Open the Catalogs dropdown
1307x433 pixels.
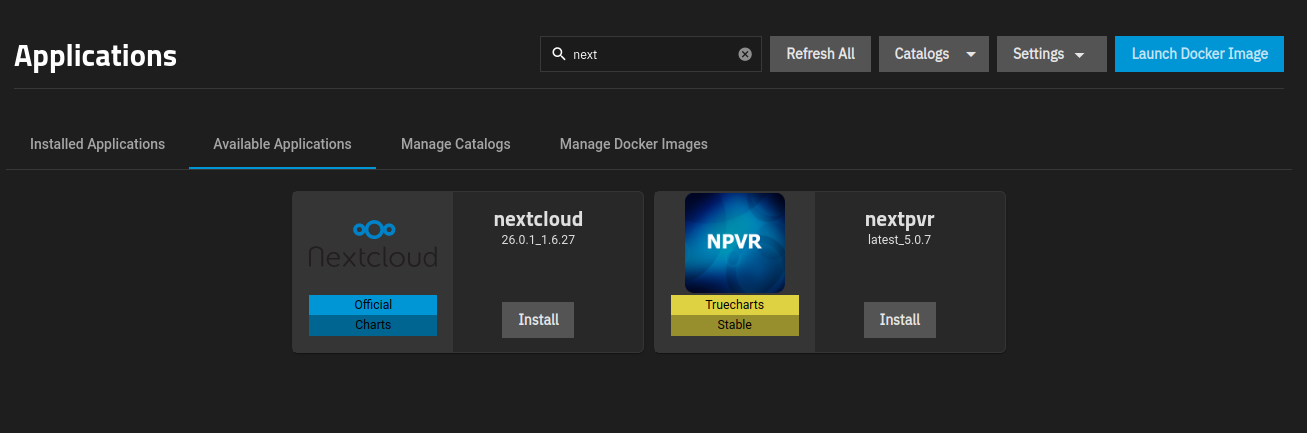click(x=934, y=54)
